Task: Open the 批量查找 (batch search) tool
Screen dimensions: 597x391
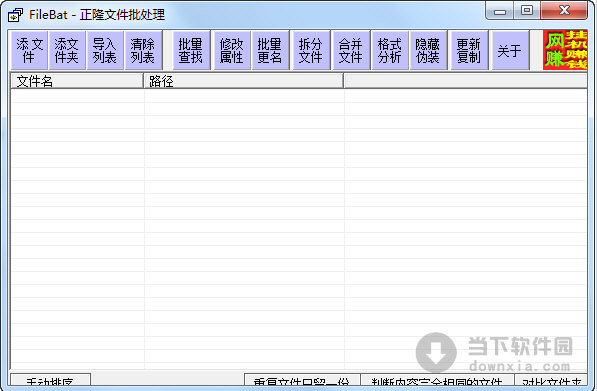Action: (192, 50)
